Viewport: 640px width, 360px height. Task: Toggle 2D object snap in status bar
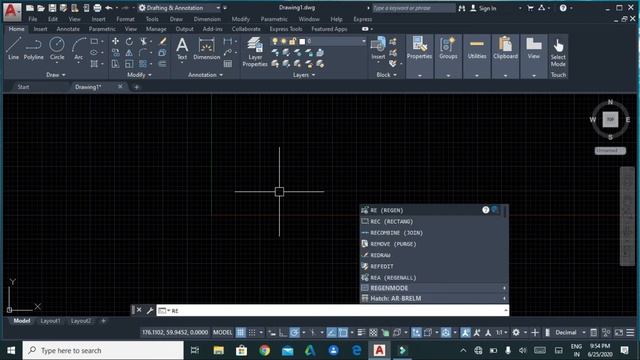coord(343,333)
